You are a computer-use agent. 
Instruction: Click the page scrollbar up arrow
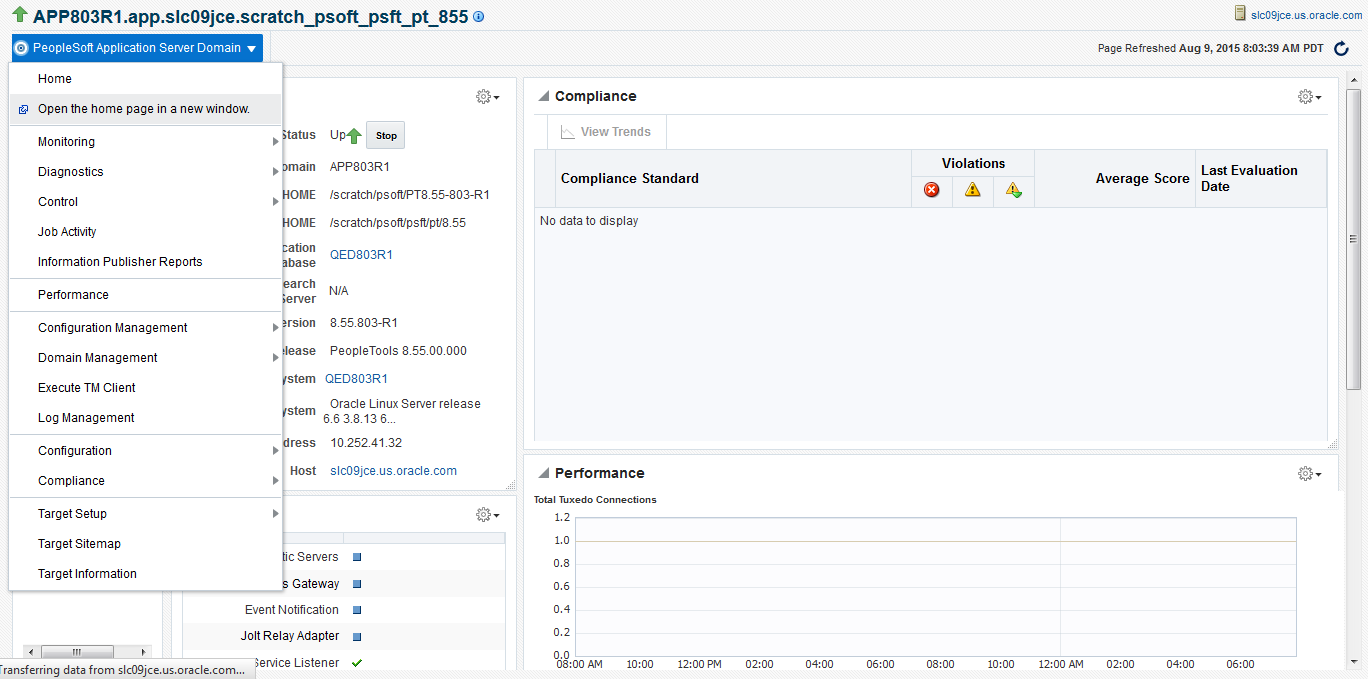point(1354,80)
